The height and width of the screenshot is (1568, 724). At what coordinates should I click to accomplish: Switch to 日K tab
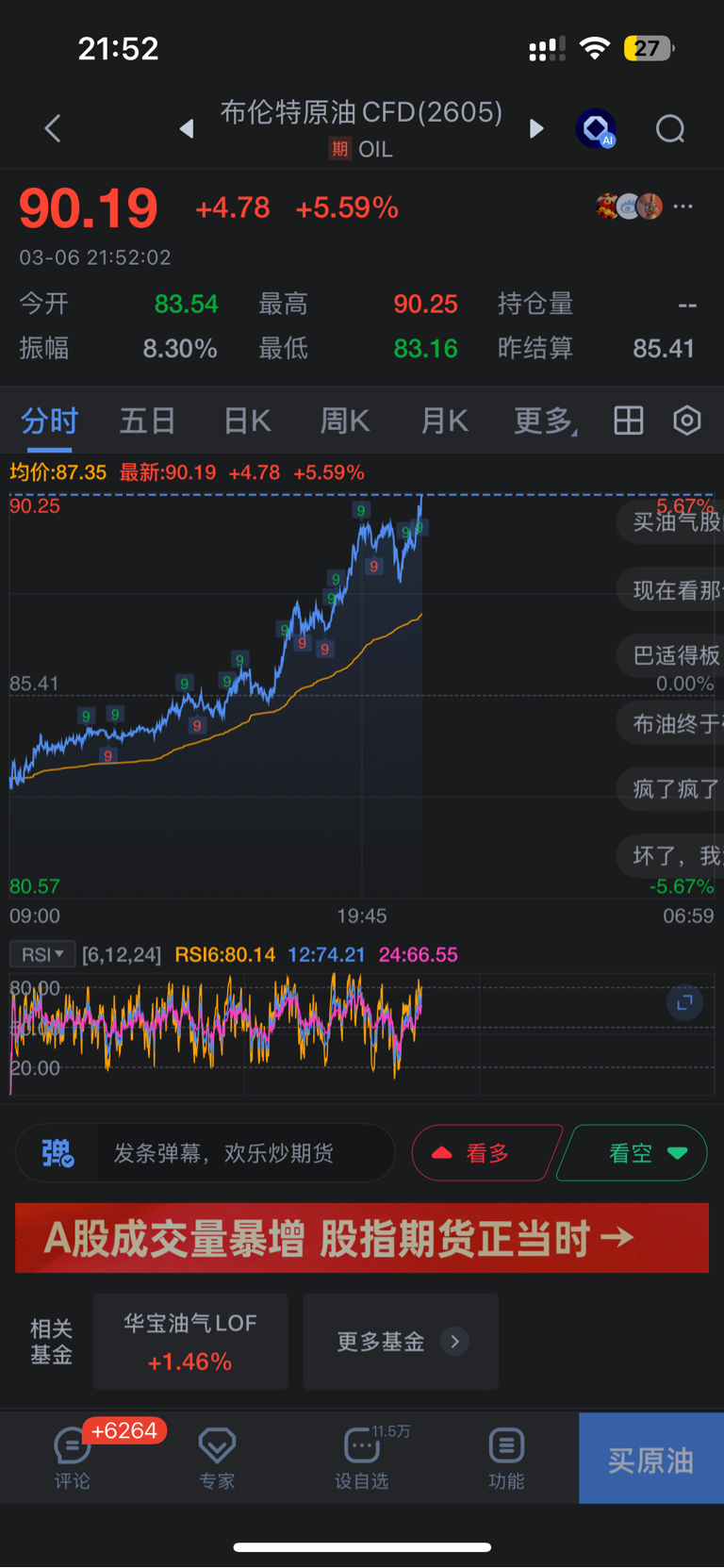pos(247,421)
